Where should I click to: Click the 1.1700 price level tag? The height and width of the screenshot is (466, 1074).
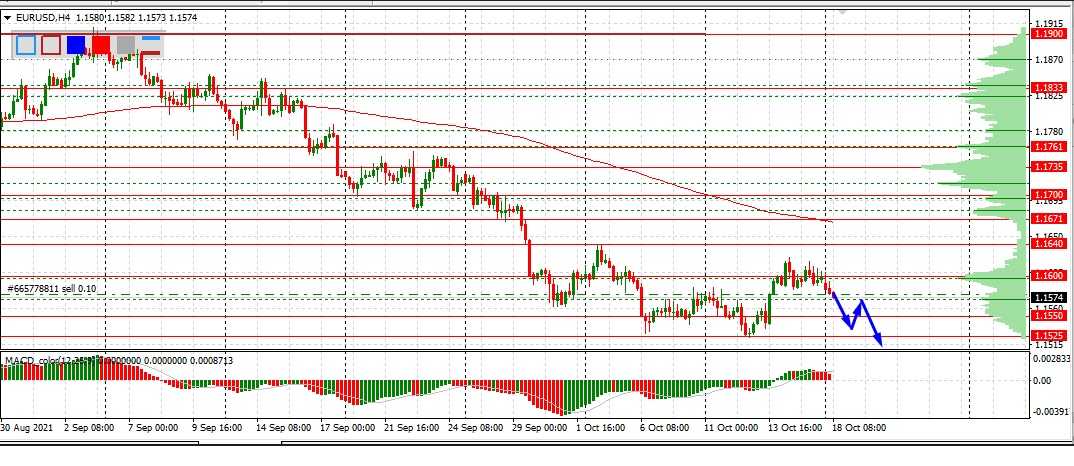point(1049,195)
